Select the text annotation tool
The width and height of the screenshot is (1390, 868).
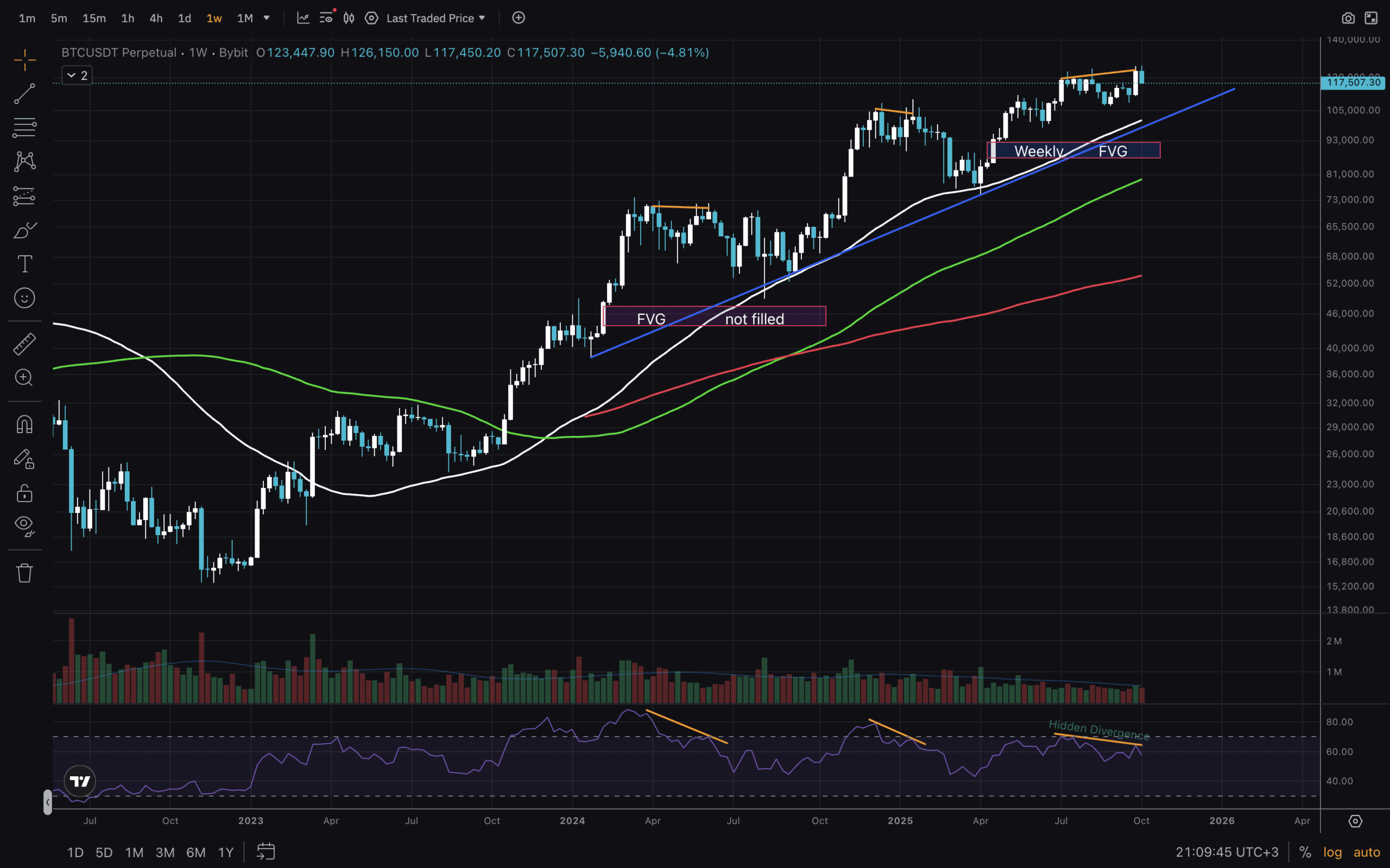(x=24, y=264)
